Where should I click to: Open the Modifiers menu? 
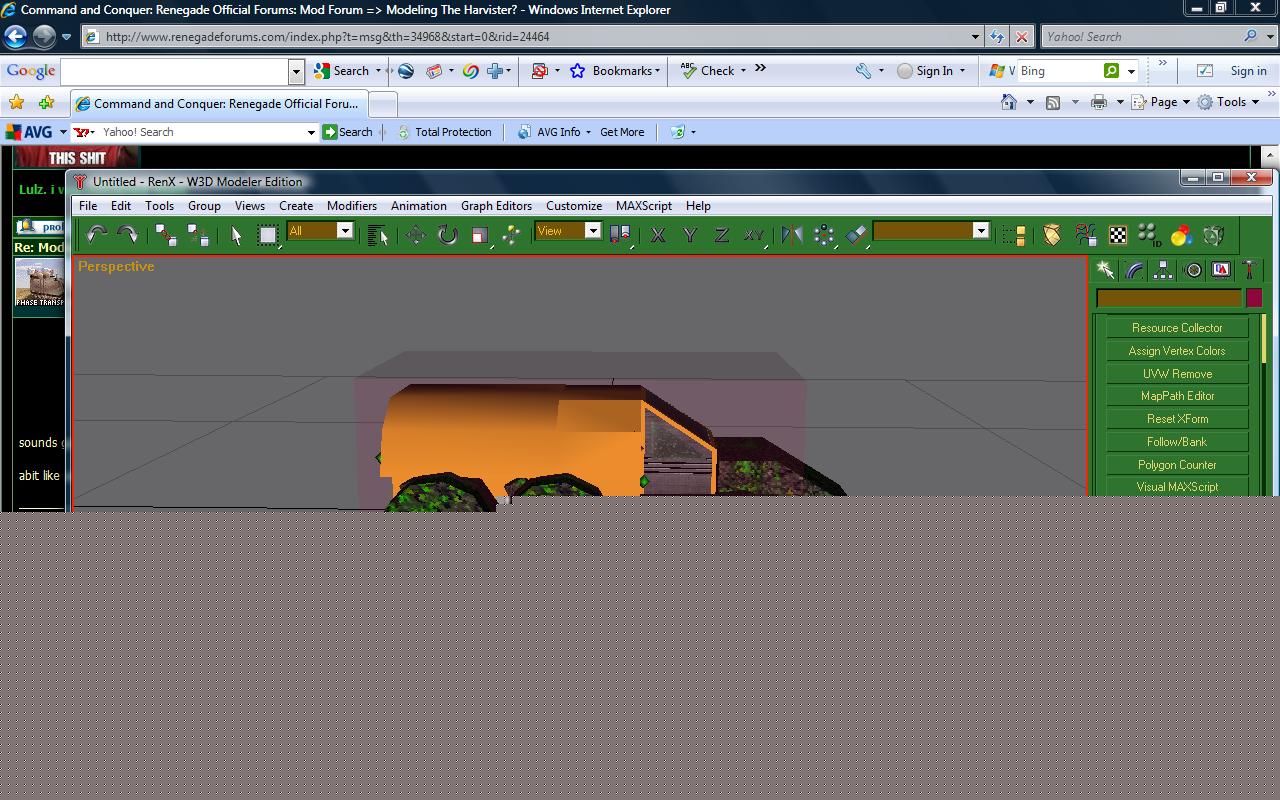coord(352,206)
